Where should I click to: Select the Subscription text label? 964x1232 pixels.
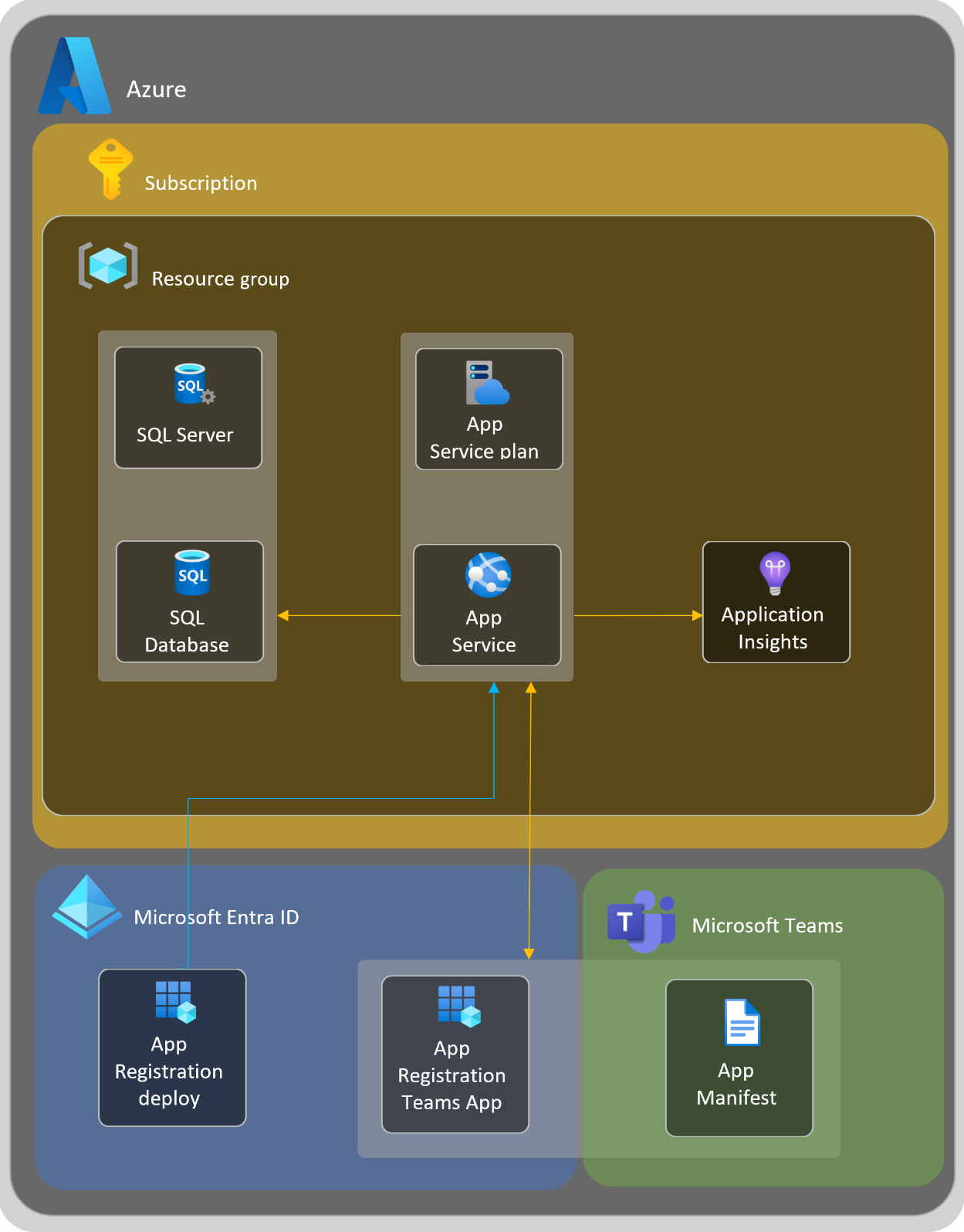click(x=201, y=183)
